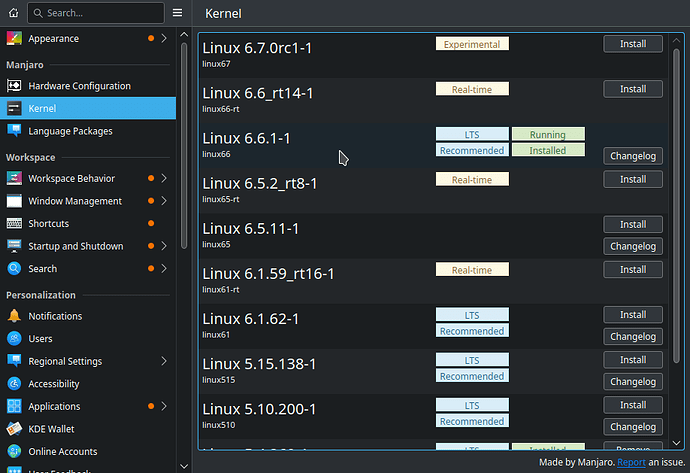Screen dimensions: 690x473
Task: Select Linux 6.6.1-1 kernel title
Action: [246, 138]
